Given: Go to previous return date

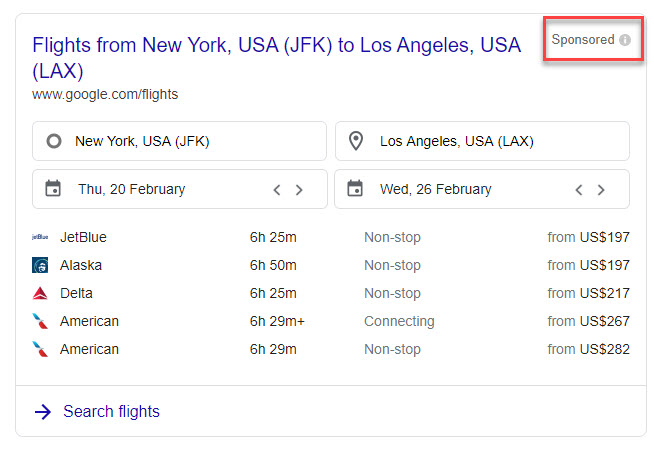Looking at the screenshot, I should click(x=579, y=190).
